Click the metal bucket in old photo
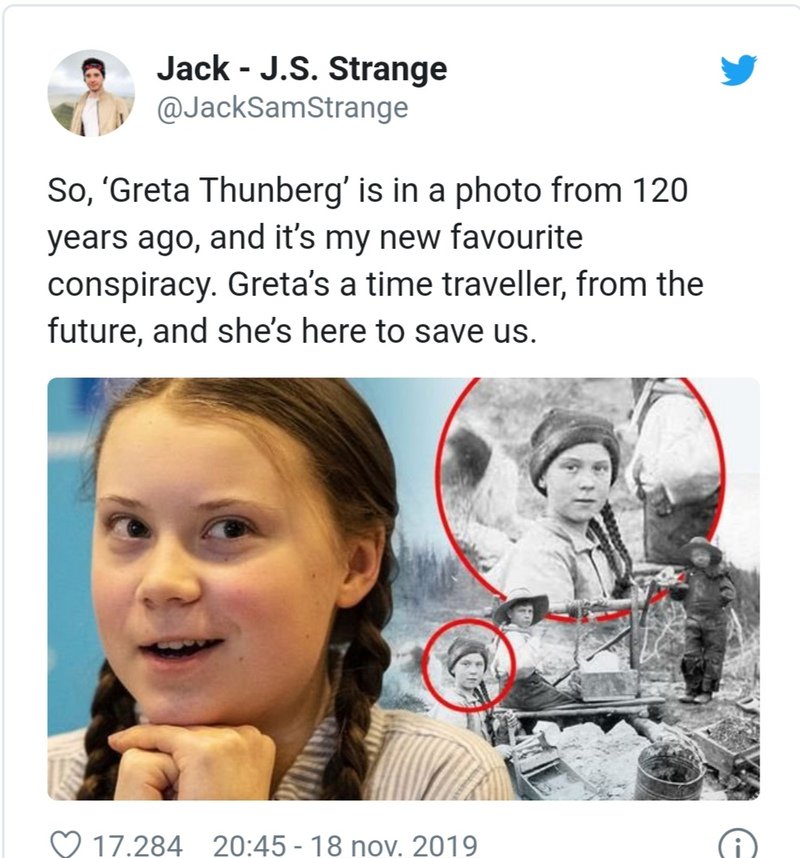This screenshot has height=858, width=800. (670, 769)
